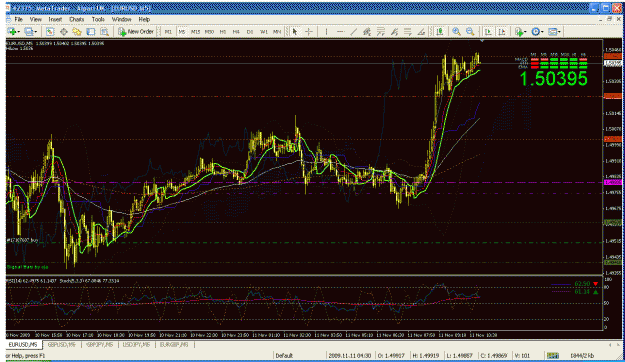The image size is (625, 362).
Task: Click the V: 101 volume status entry
Action: 522,355
